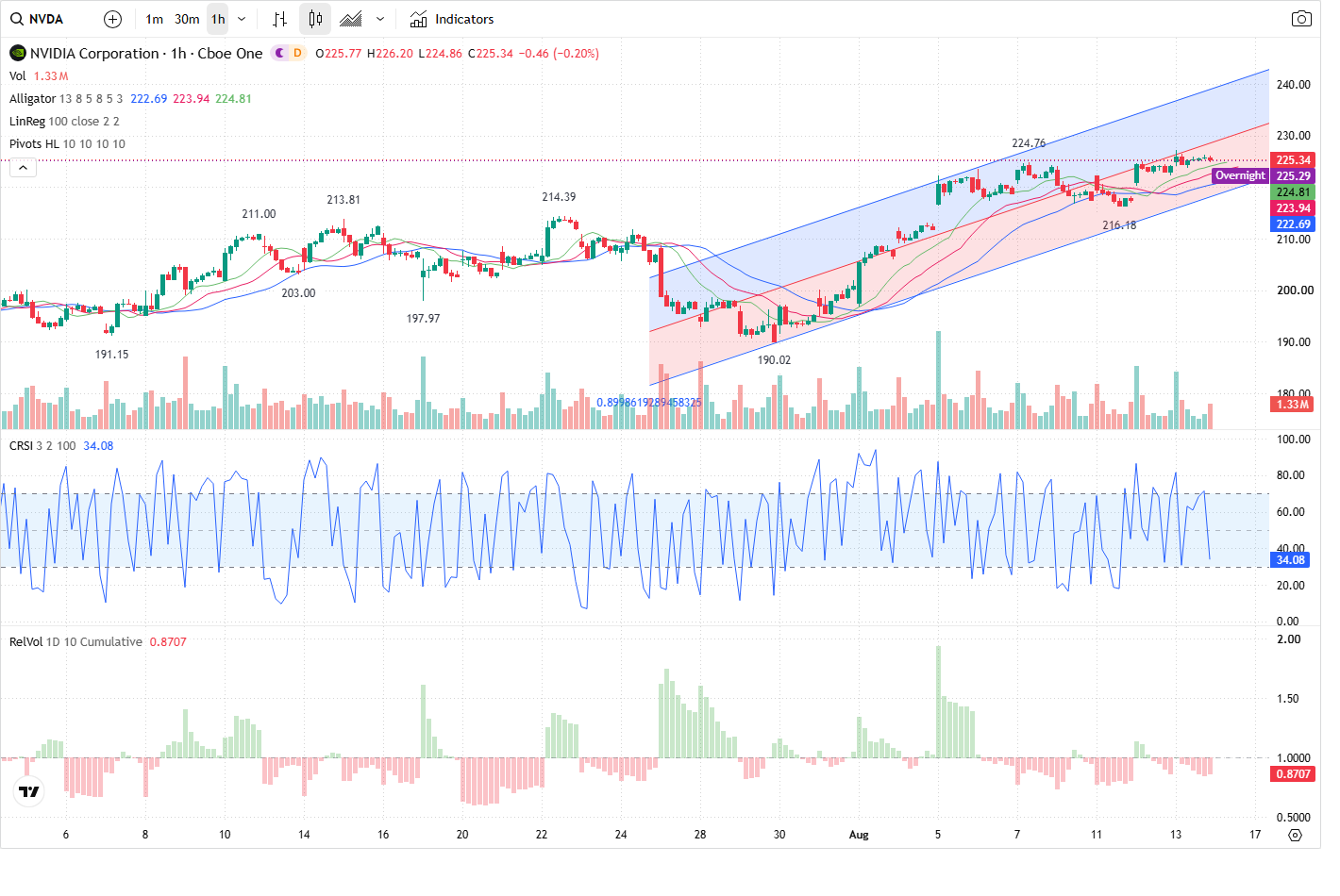
Task: Click the 22 date on time axis
Action: (x=542, y=835)
